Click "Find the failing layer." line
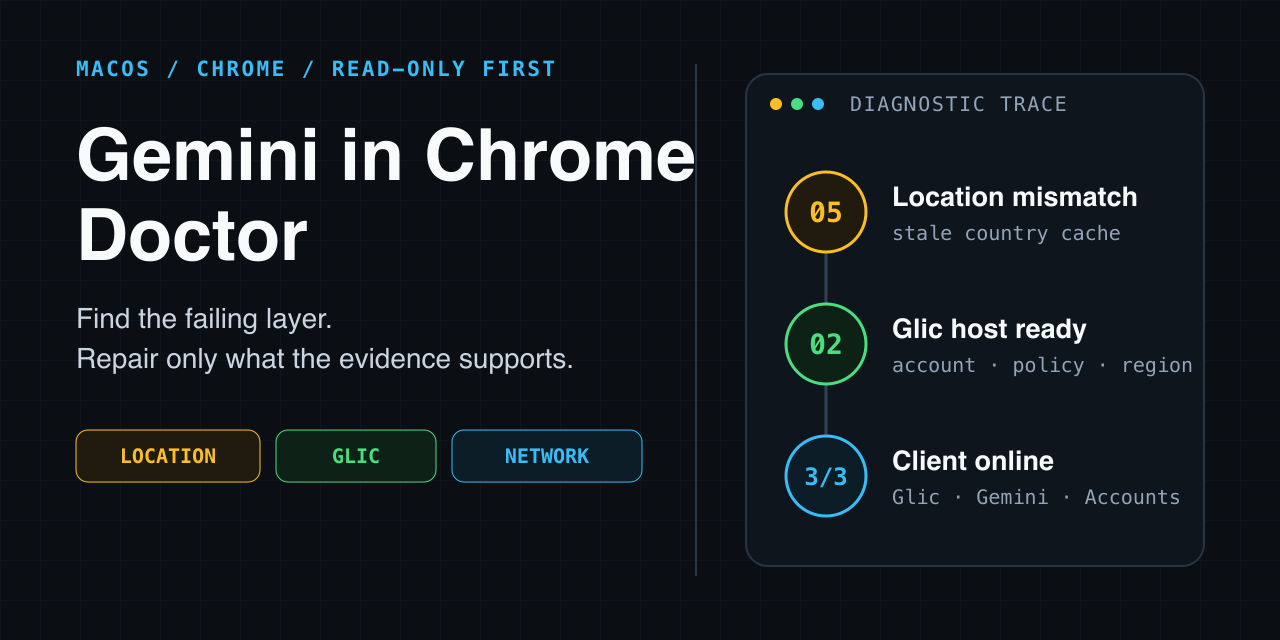The width and height of the screenshot is (1280, 640). (204, 319)
